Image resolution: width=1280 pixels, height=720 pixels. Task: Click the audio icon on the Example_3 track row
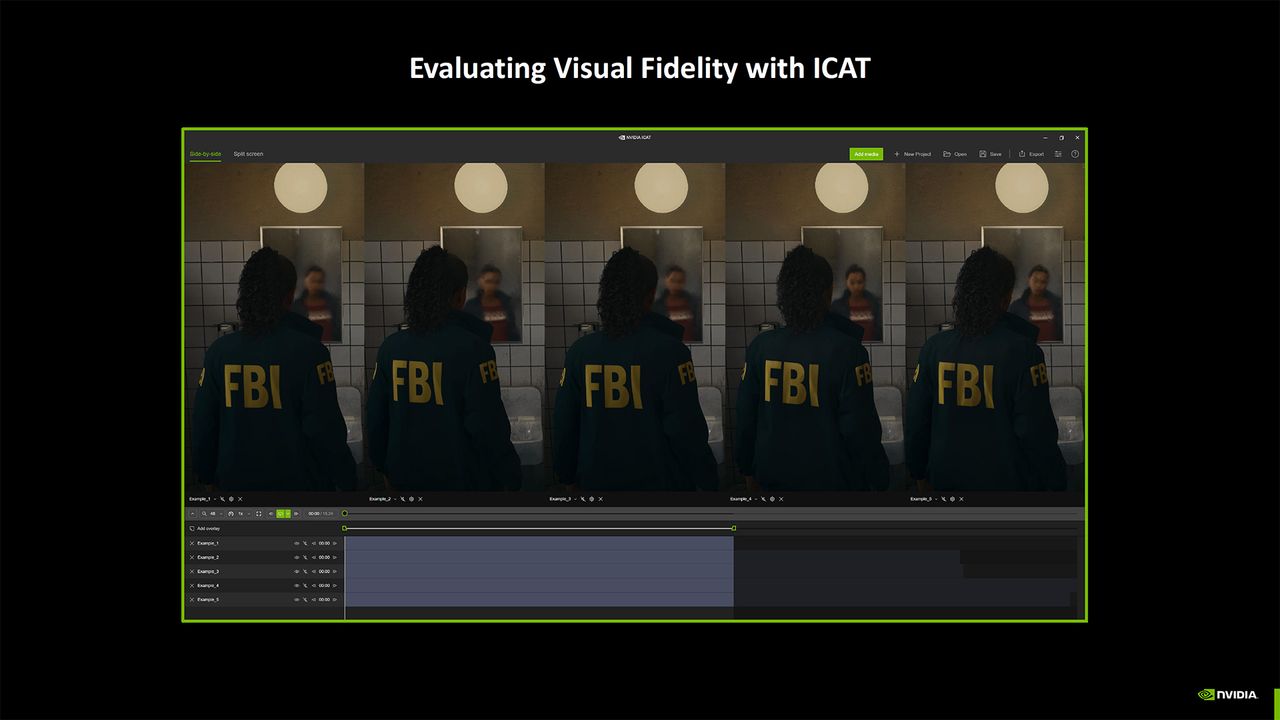[x=305, y=571]
